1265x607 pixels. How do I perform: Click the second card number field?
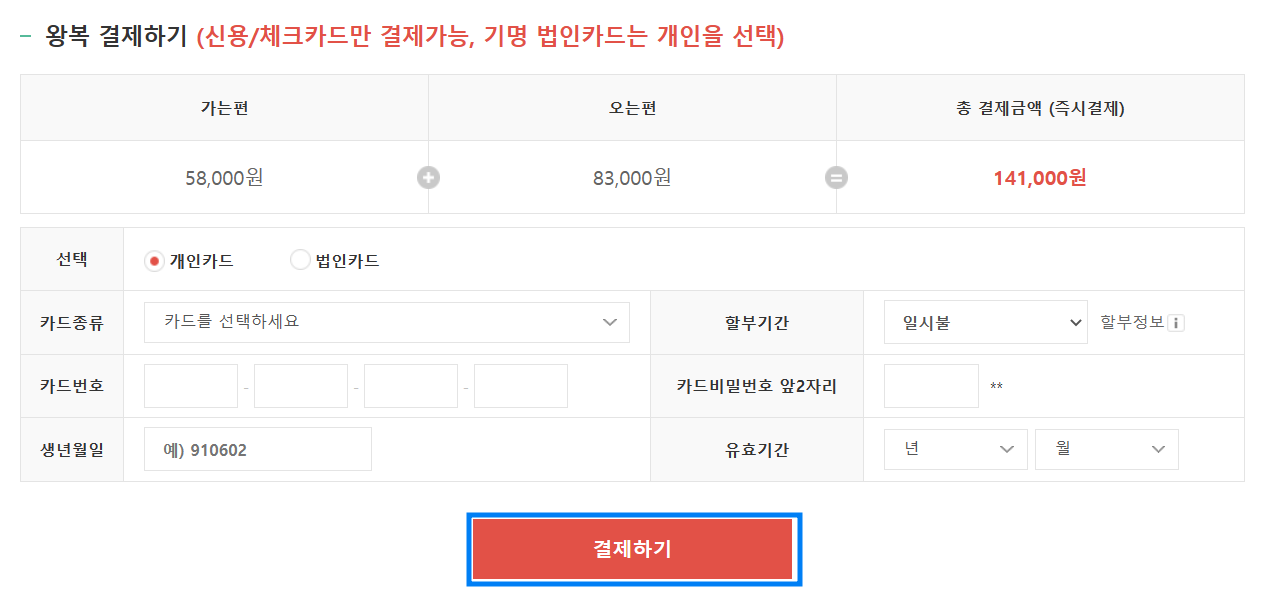[300, 385]
